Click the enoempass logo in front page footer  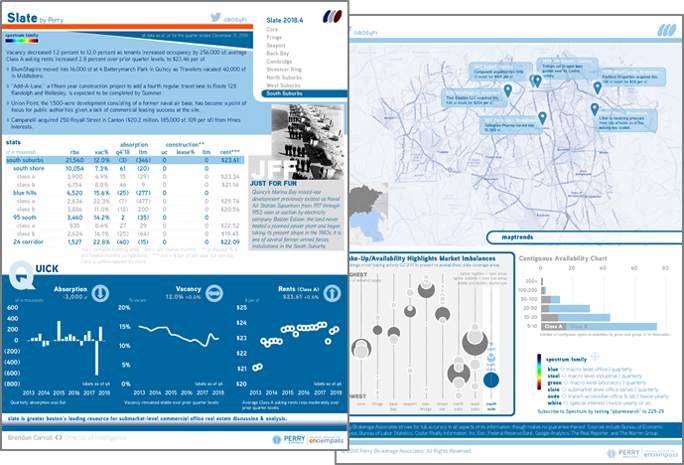click(326, 440)
